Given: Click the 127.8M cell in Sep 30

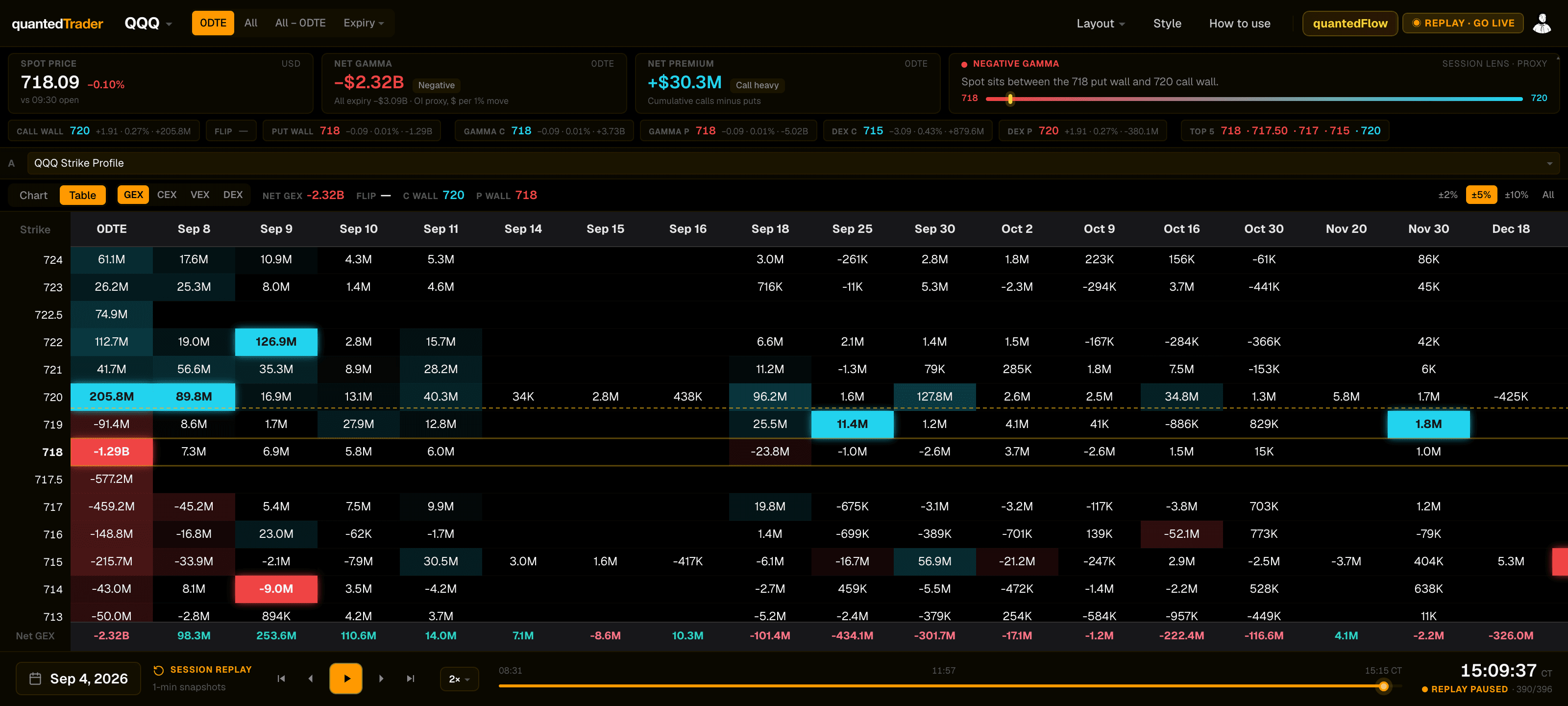Looking at the screenshot, I should [x=934, y=397].
